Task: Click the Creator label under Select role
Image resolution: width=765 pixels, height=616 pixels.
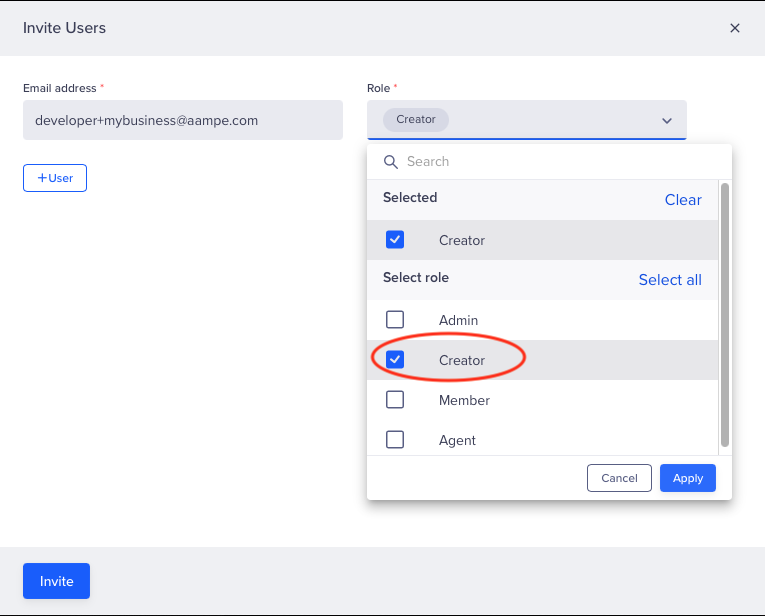Action: pos(462,360)
